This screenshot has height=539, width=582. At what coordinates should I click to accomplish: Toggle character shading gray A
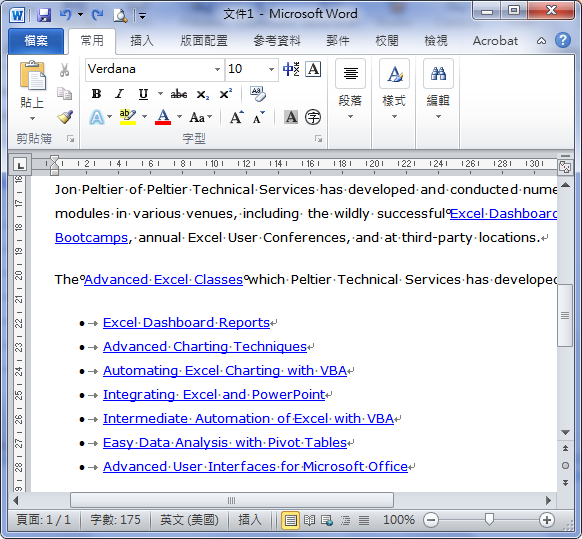click(291, 117)
